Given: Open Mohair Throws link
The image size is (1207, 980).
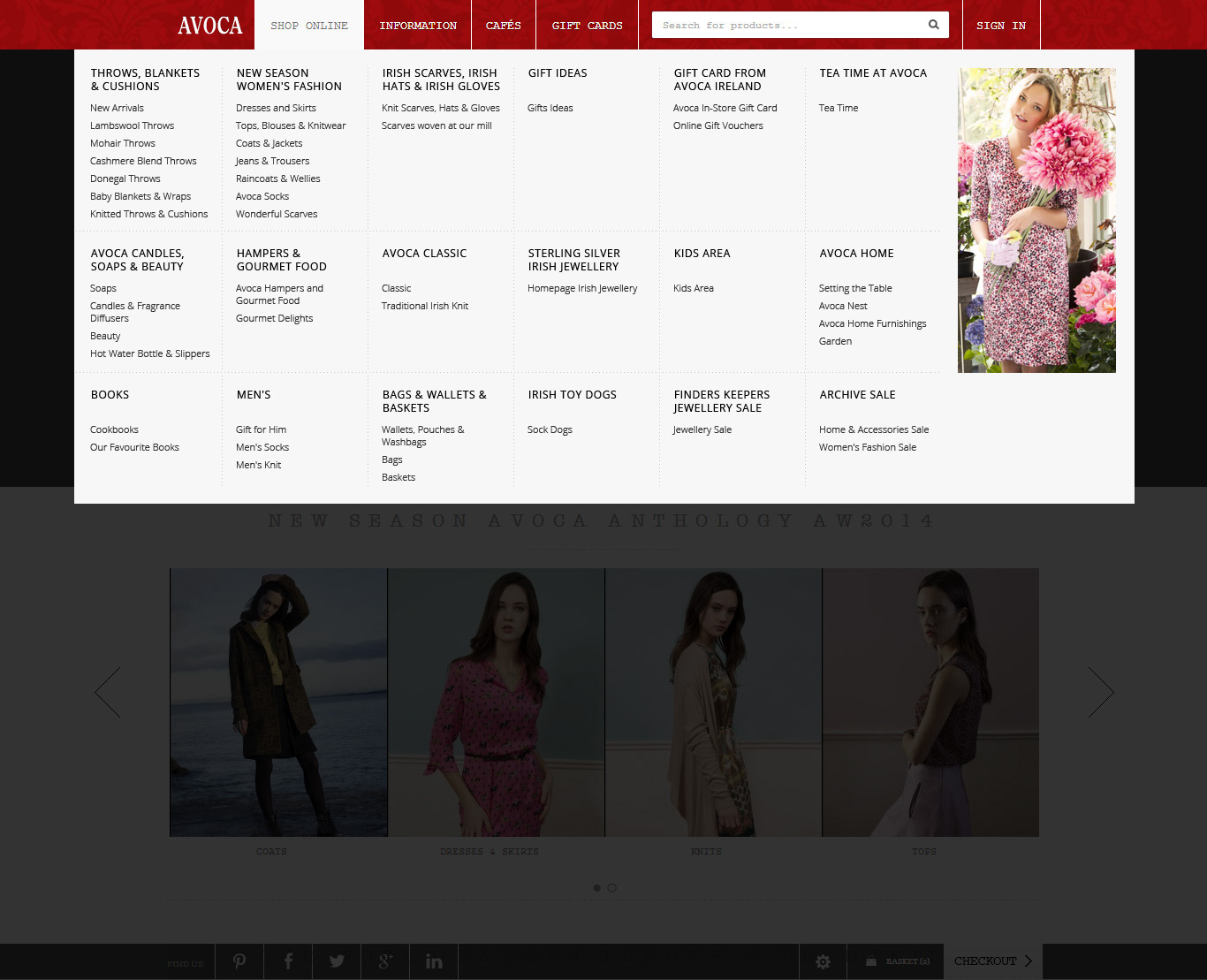Looking at the screenshot, I should click(x=123, y=143).
